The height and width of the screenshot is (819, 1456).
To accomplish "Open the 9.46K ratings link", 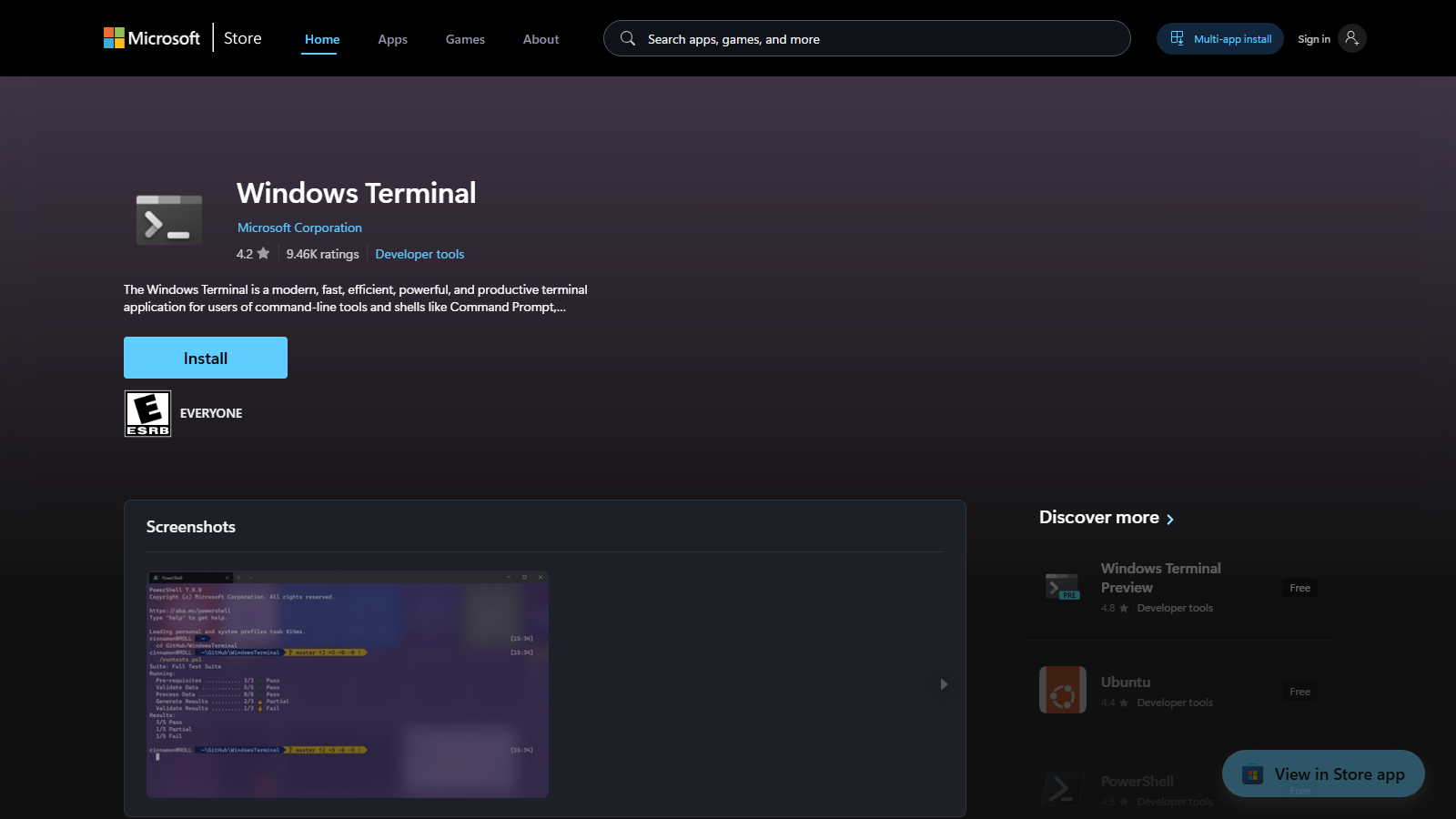I will pyautogui.click(x=322, y=254).
